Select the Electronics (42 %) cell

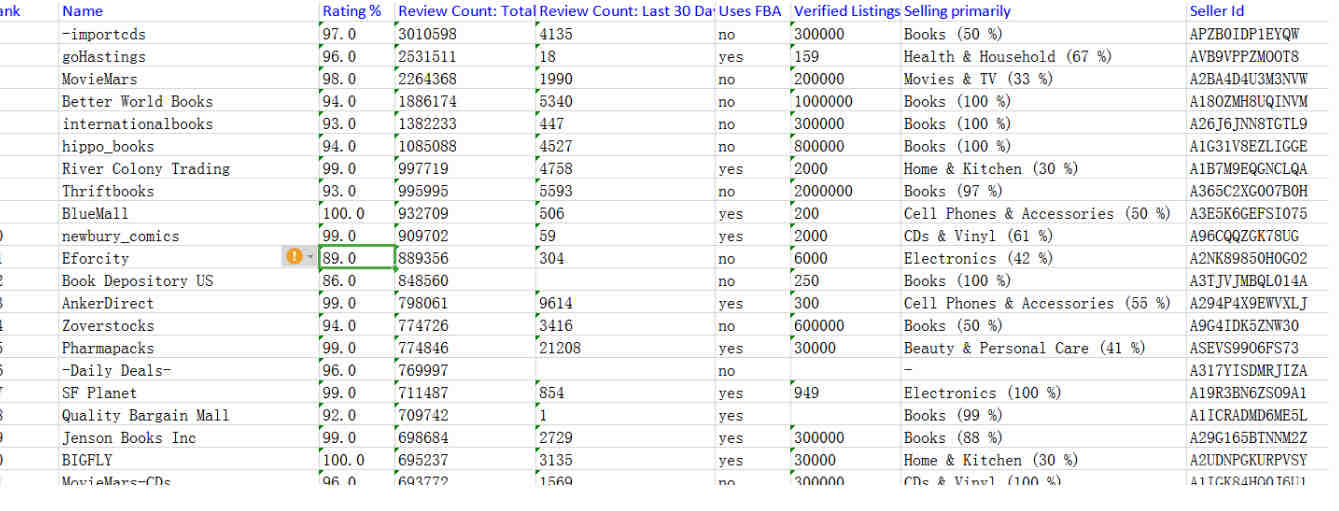978,258
